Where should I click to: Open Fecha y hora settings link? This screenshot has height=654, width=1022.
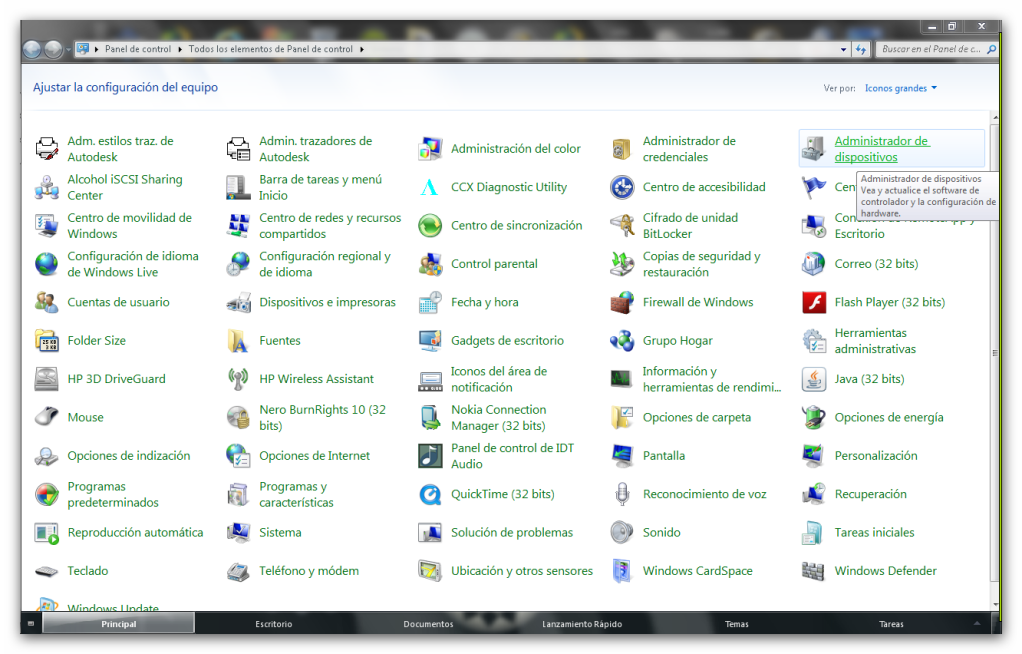click(485, 303)
